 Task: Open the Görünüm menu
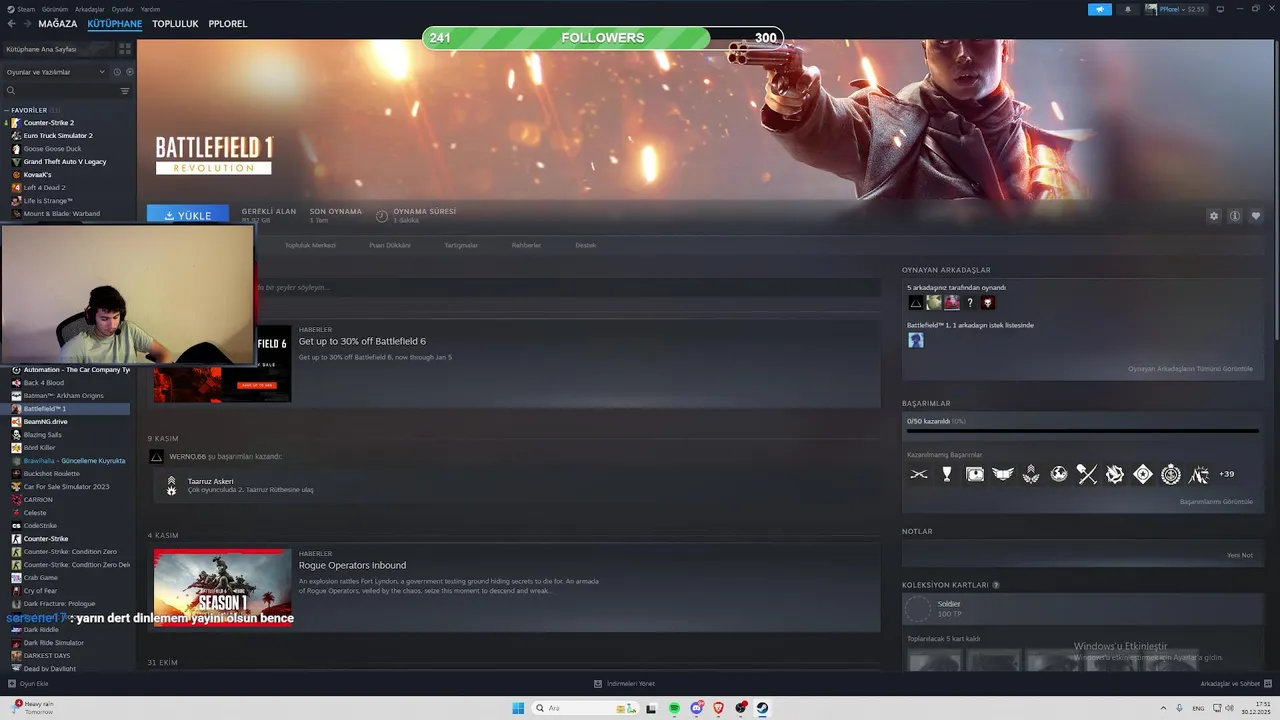click(x=55, y=9)
